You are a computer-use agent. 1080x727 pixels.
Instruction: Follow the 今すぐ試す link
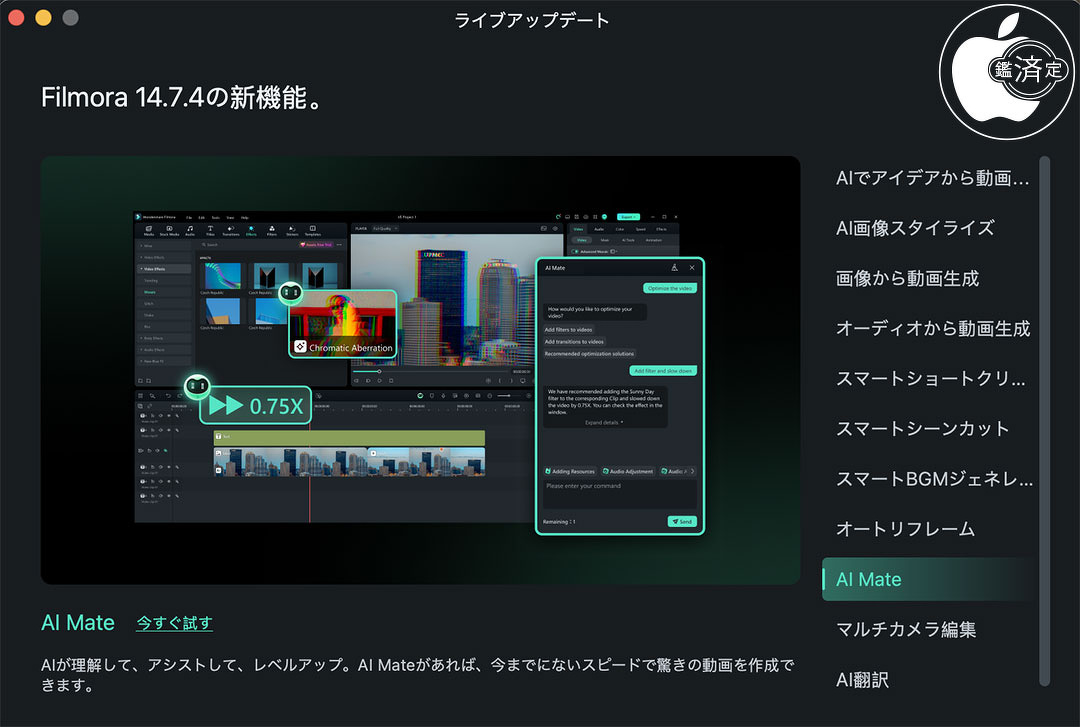pyautogui.click(x=174, y=623)
